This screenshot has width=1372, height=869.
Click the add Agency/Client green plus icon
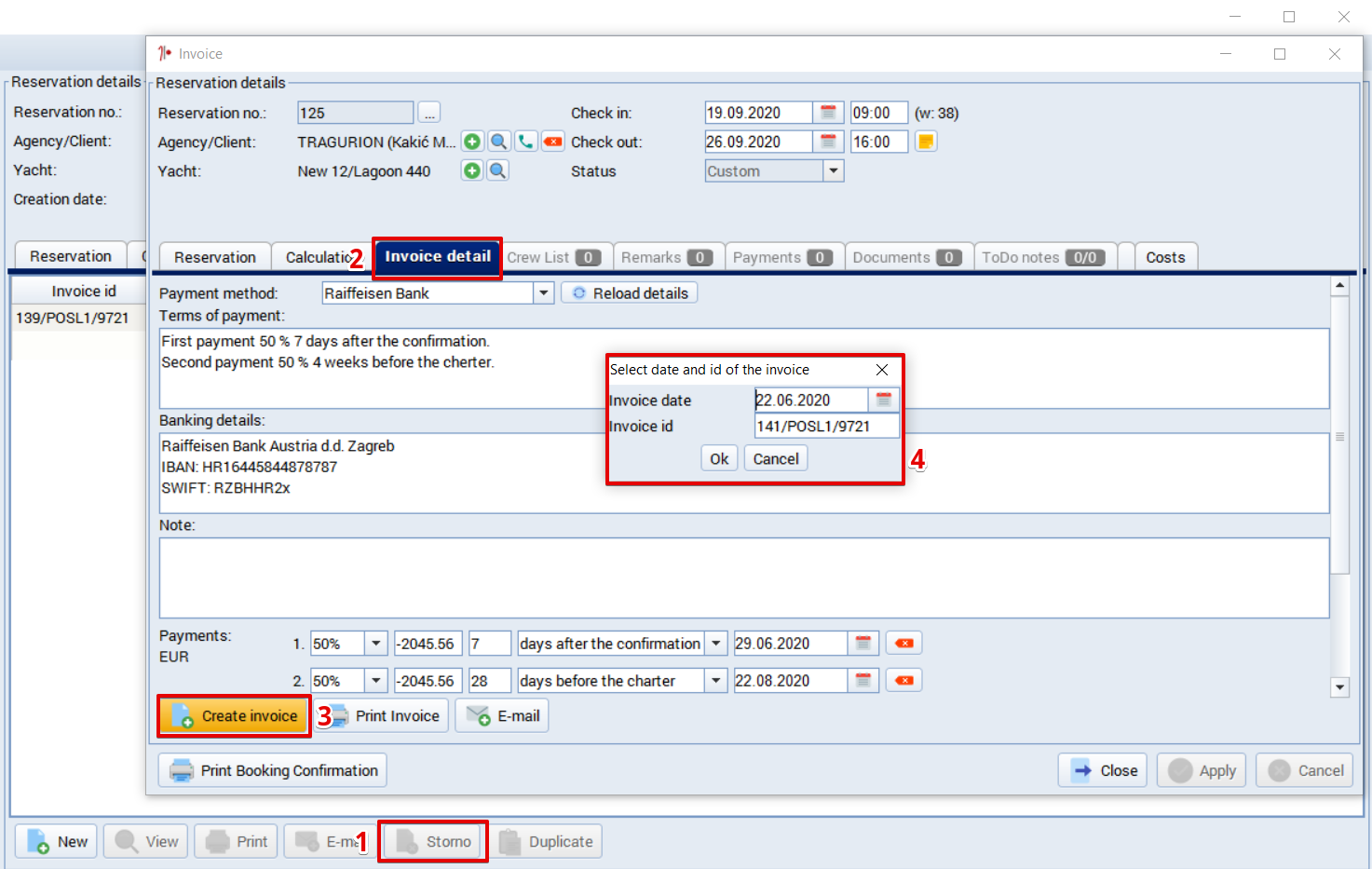[x=472, y=142]
